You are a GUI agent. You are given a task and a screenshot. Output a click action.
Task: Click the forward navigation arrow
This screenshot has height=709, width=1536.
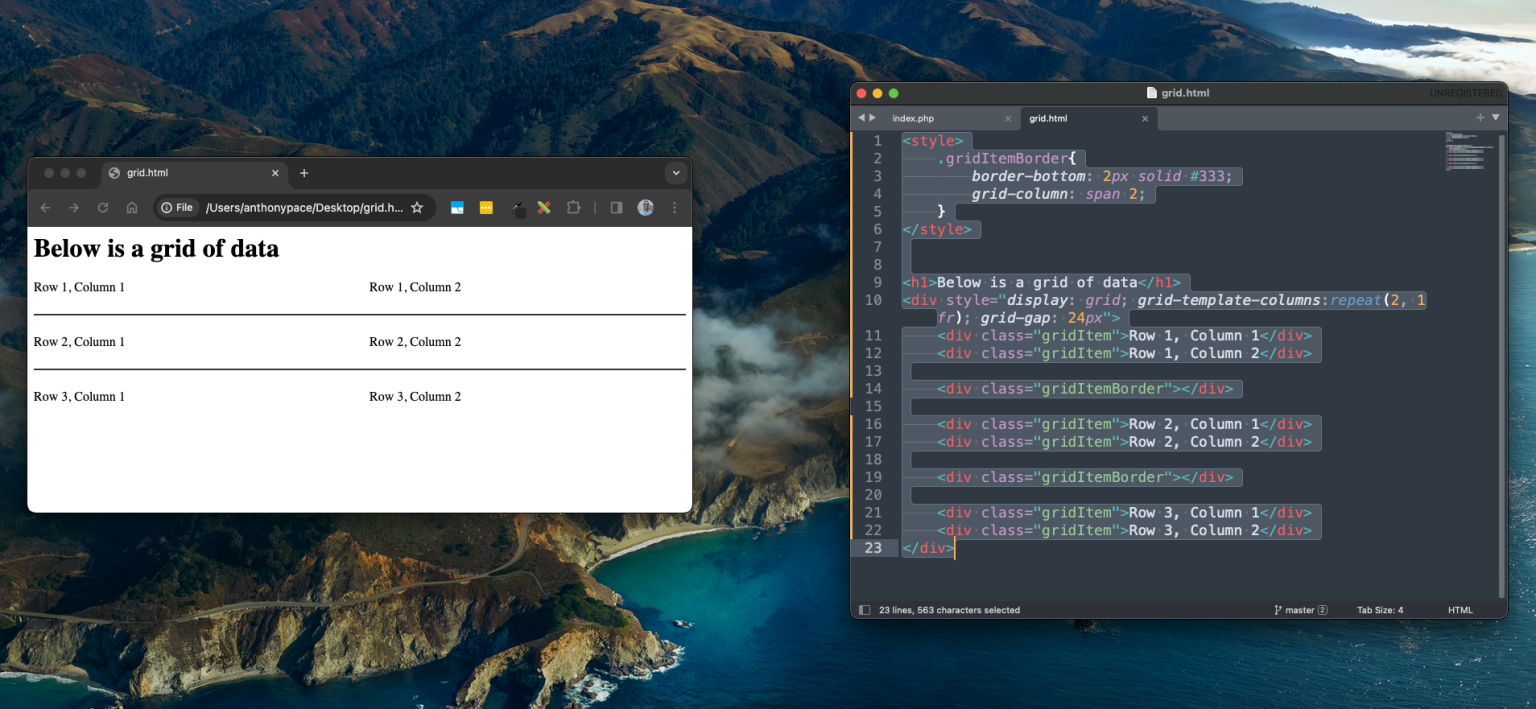tap(74, 207)
